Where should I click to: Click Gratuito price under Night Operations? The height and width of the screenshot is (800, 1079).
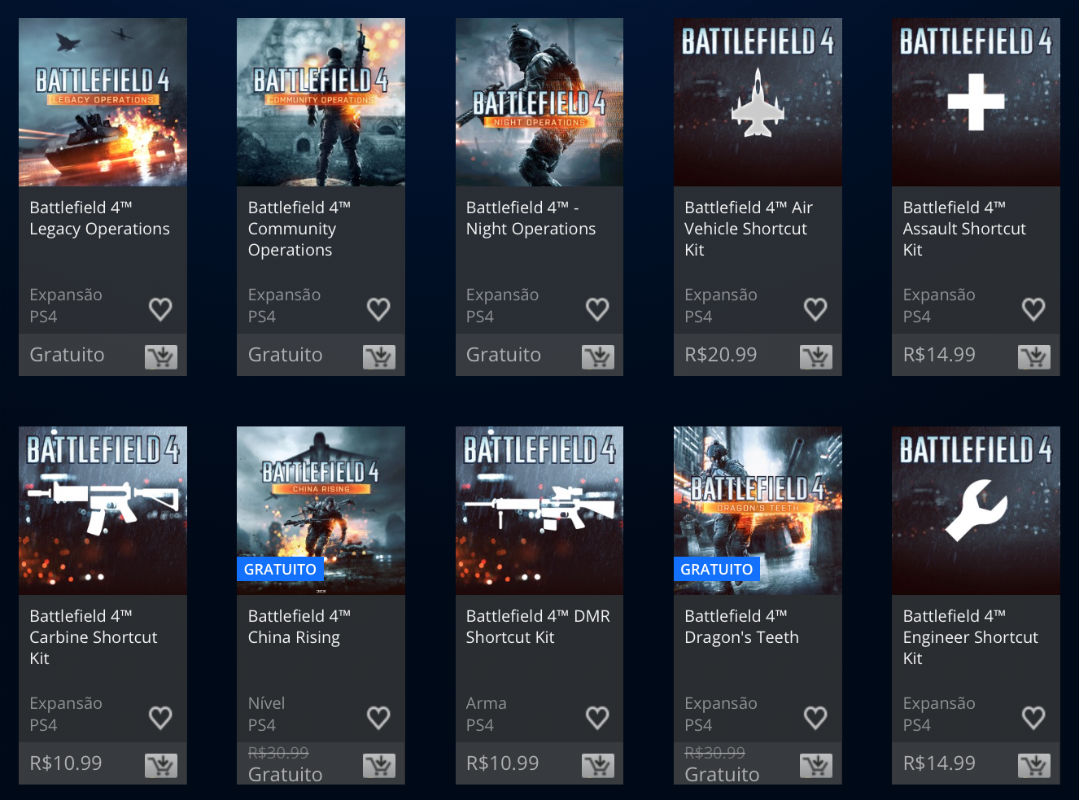[x=503, y=354]
